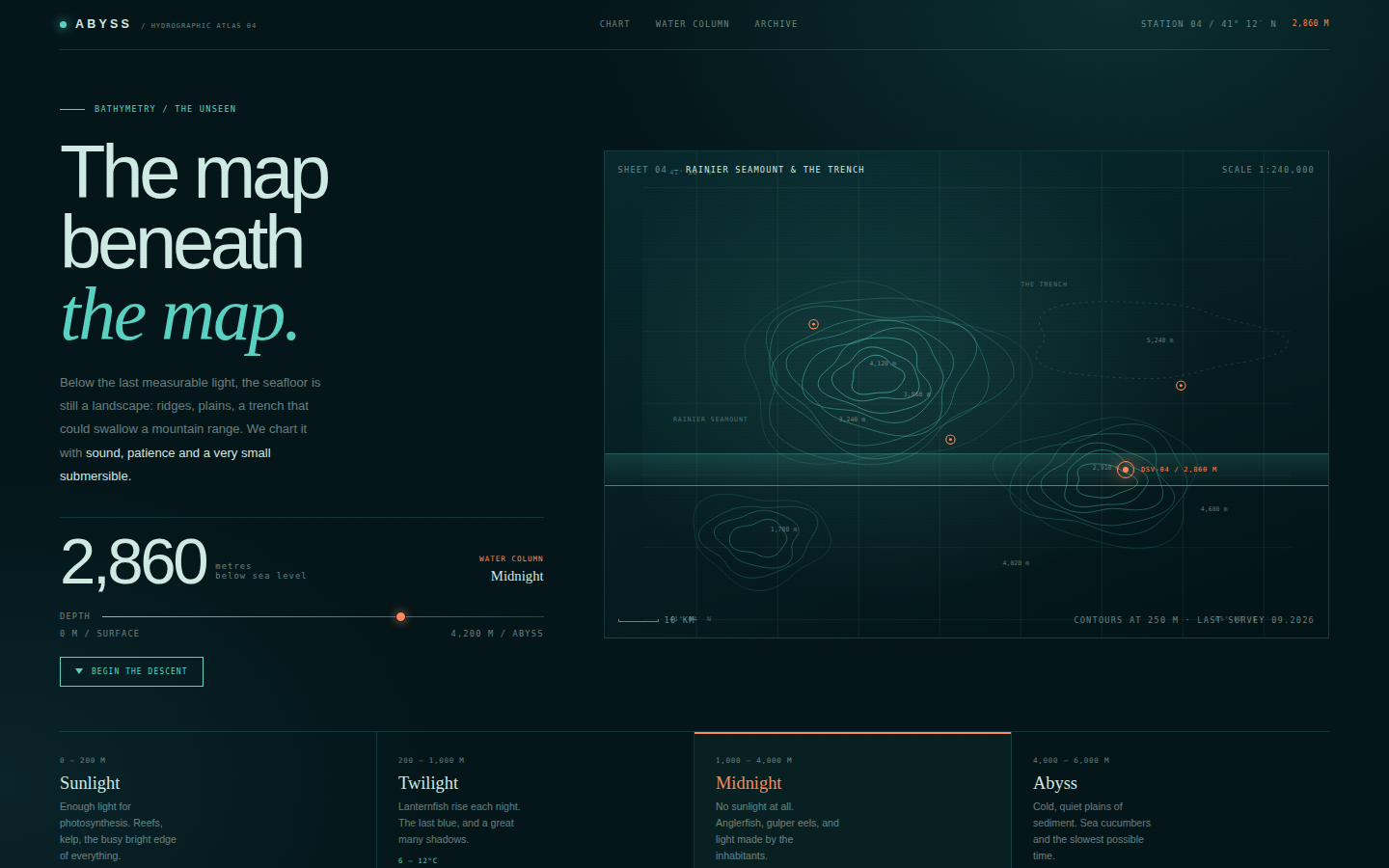Click the Begin the Descent button
Image resolution: width=1389 pixels, height=868 pixels.
pos(131,671)
